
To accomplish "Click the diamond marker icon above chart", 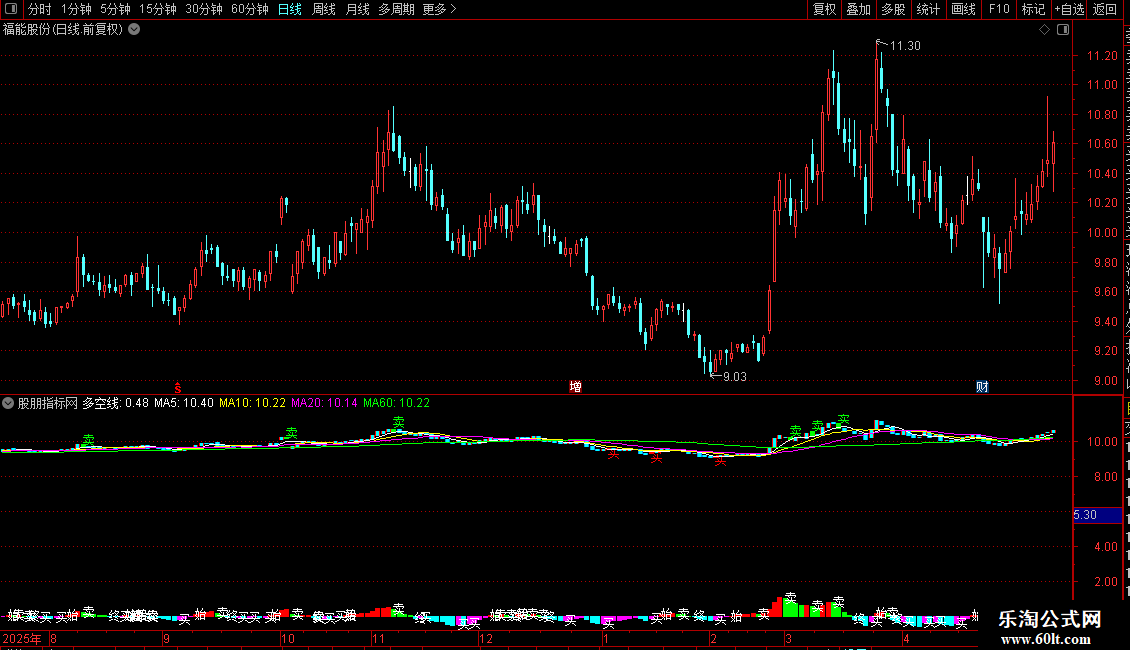I will (1044, 30).
